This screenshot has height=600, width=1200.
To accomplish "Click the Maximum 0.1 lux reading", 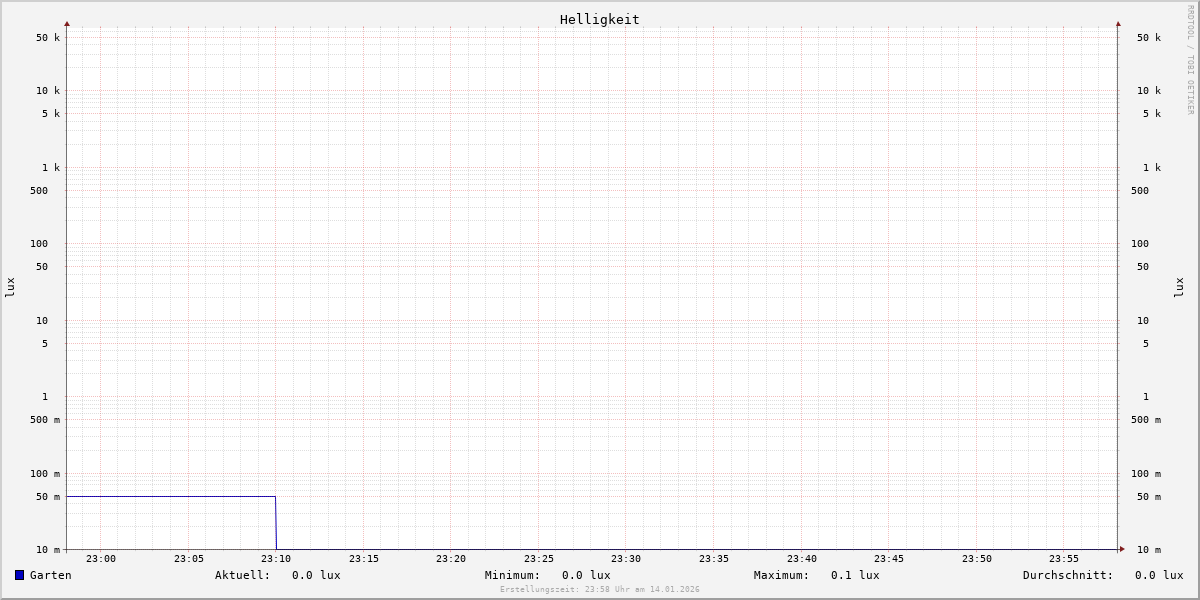I will (x=855, y=575).
